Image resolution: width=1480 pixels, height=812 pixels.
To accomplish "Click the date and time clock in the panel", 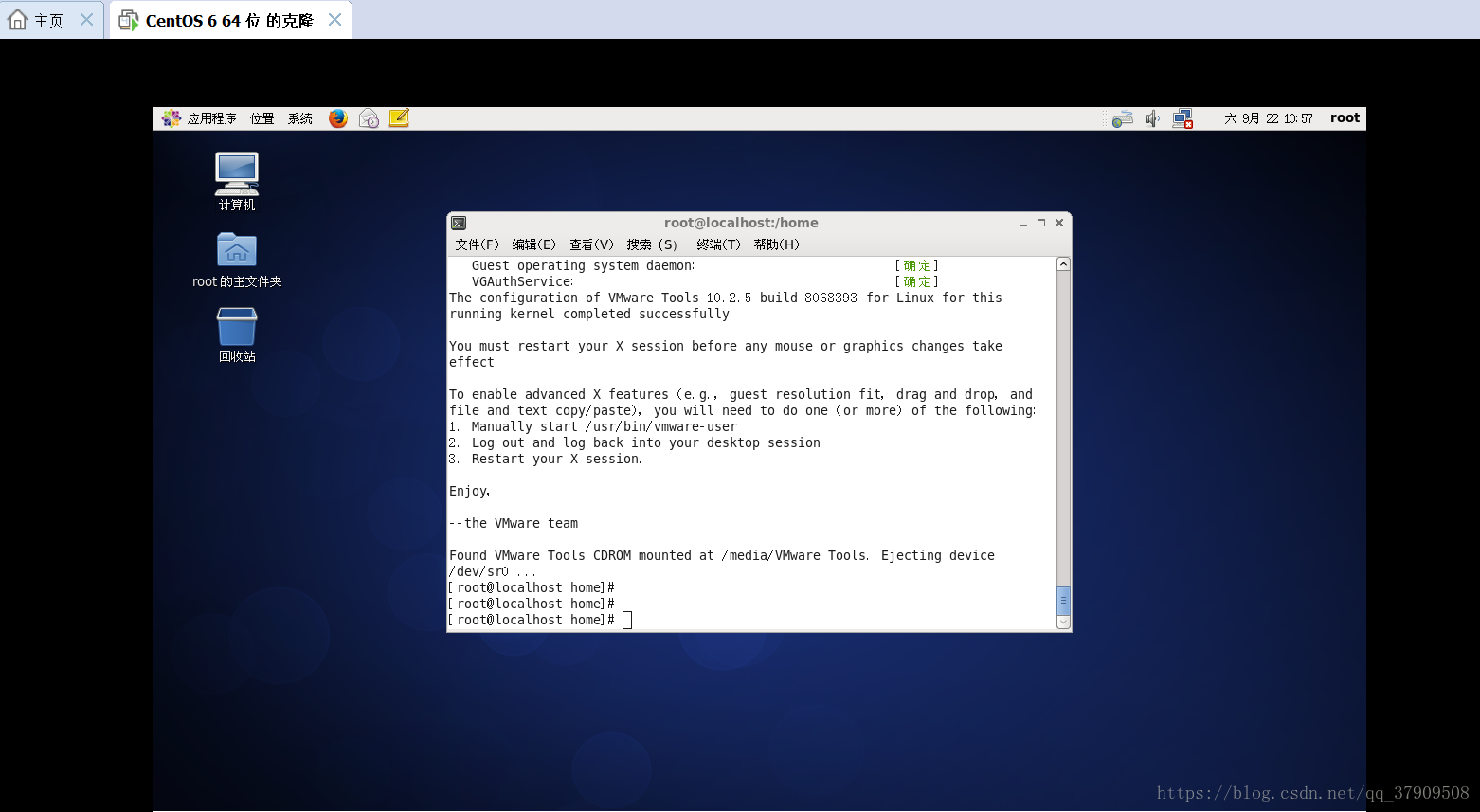I will pyautogui.click(x=1269, y=118).
